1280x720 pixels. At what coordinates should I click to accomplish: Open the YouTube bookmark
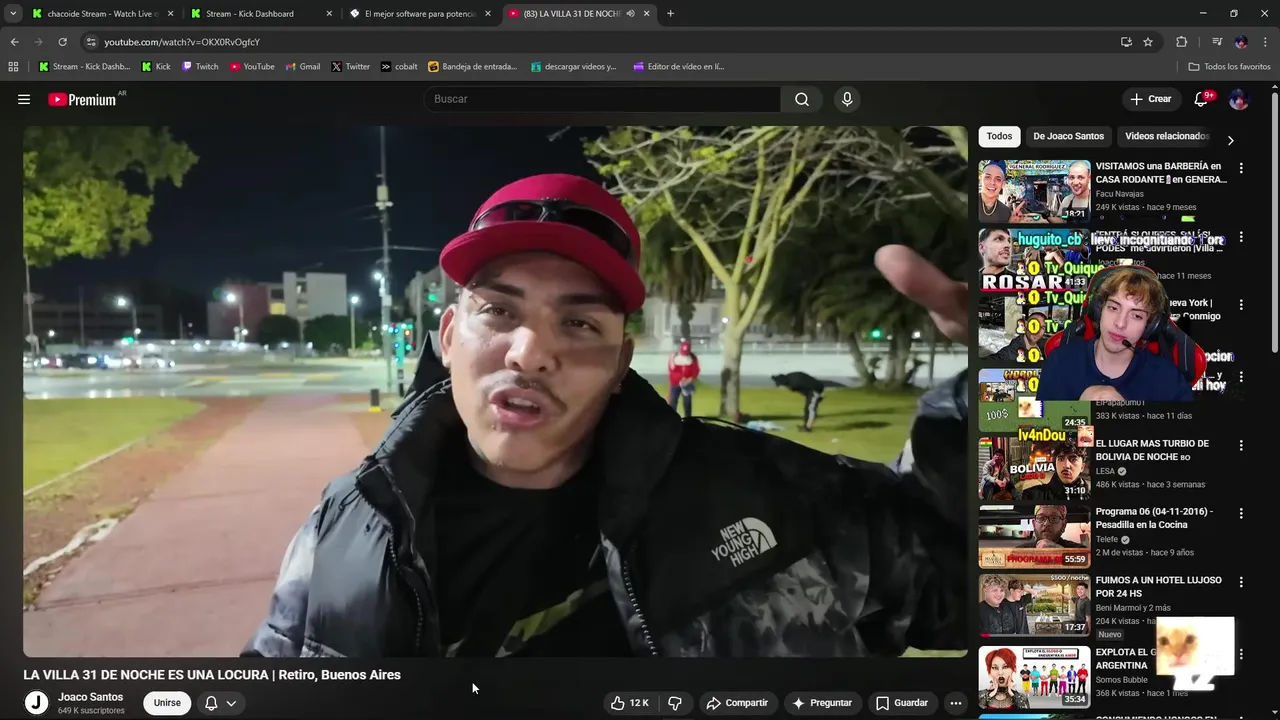(252, 67)
